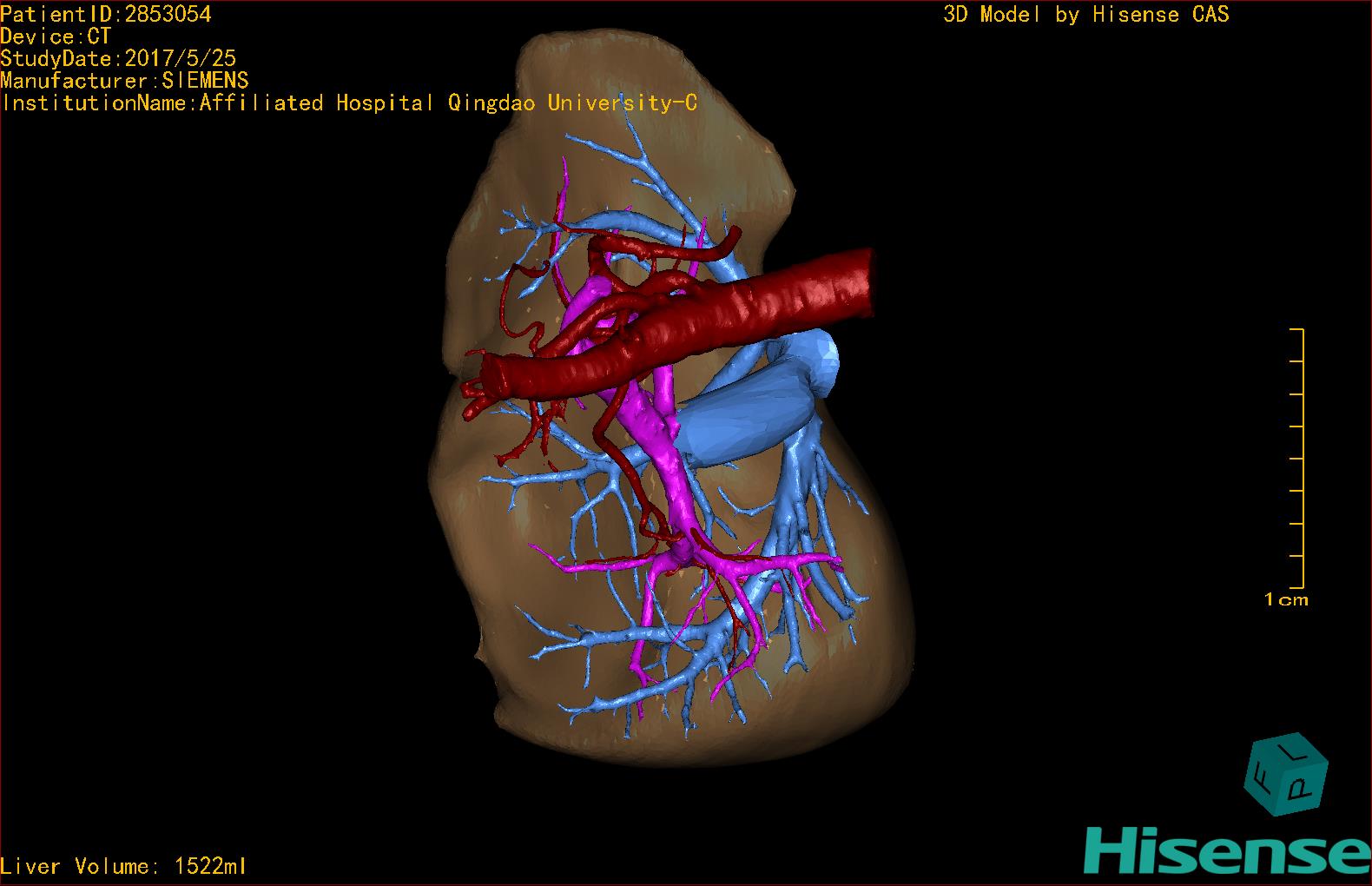Select the StudyDate:2017/5/25 text

tap(118, 58)
